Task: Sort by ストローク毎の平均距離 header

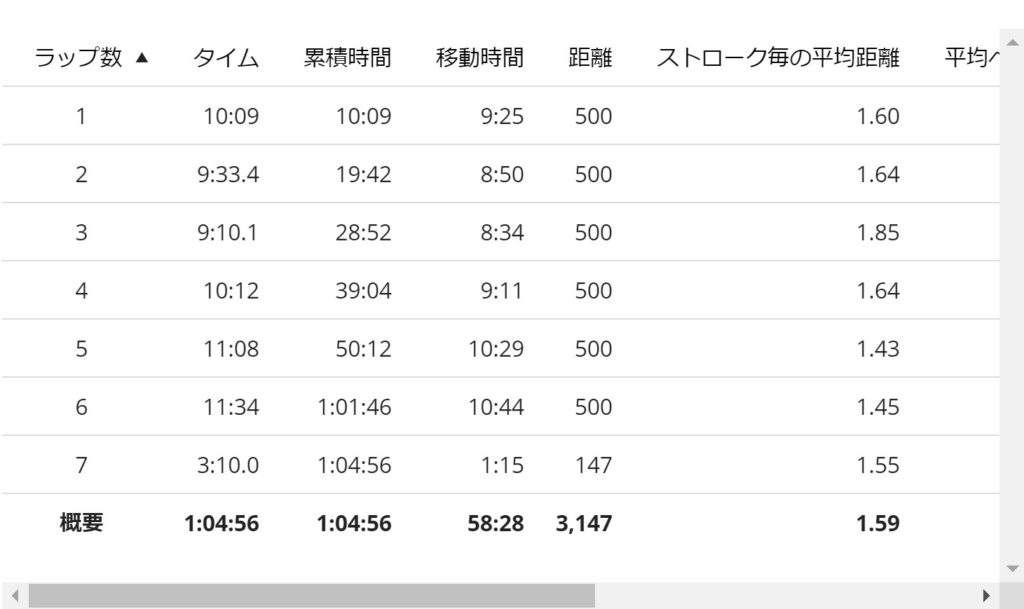Action: tap(778, 57)
